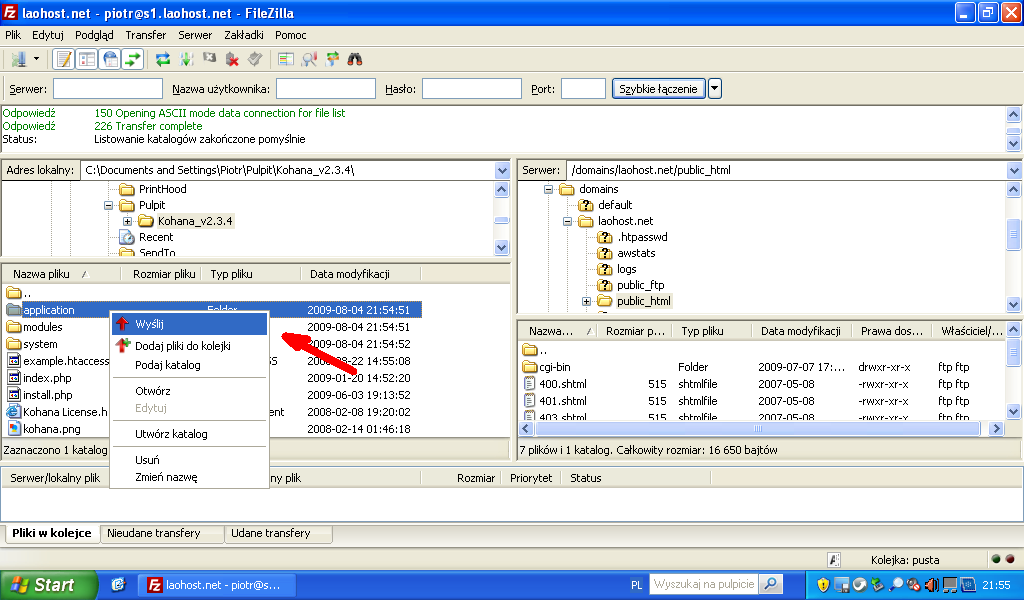The height and width of the screenshot is (600, 1024).
Task: Select the modules folder icon
Action: pos(14,326)
